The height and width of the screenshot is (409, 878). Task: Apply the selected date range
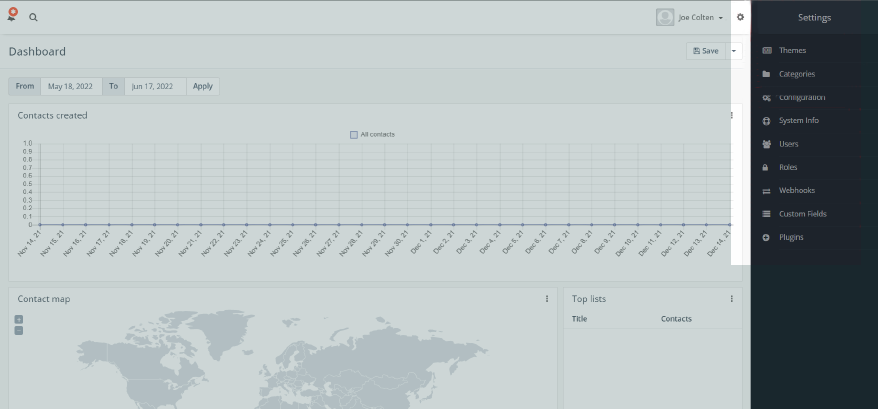point(203,86)
